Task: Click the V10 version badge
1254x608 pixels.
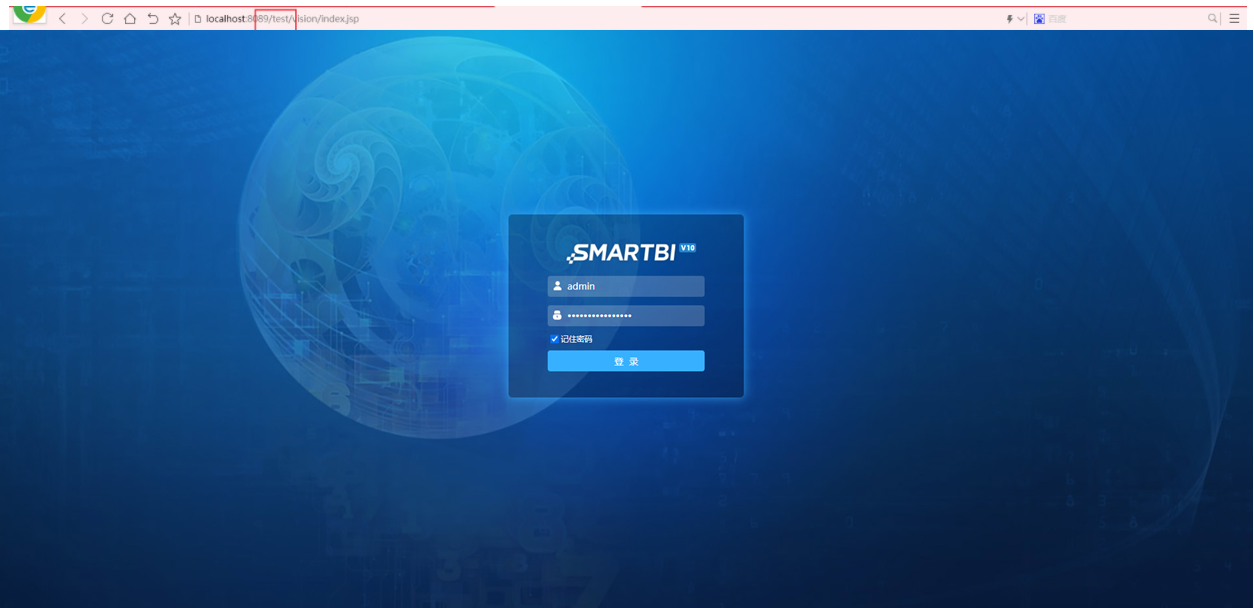Action: click(687, 247)
